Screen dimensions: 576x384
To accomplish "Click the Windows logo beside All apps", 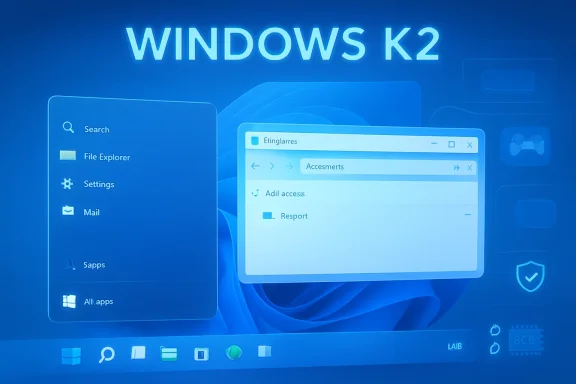I will [x=69, y=301].
